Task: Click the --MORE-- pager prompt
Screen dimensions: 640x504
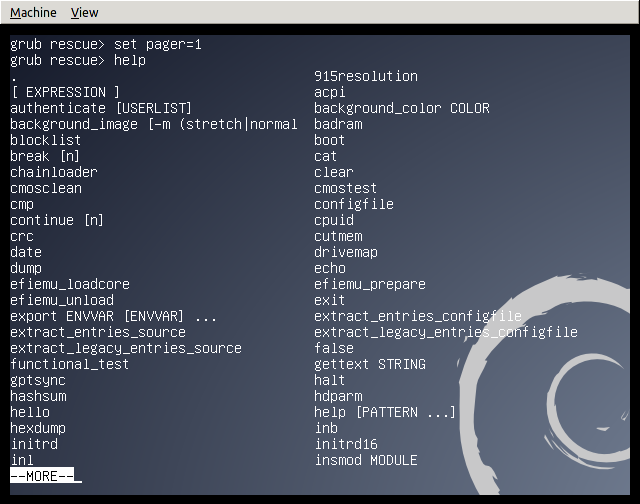Action: [42, 476]
